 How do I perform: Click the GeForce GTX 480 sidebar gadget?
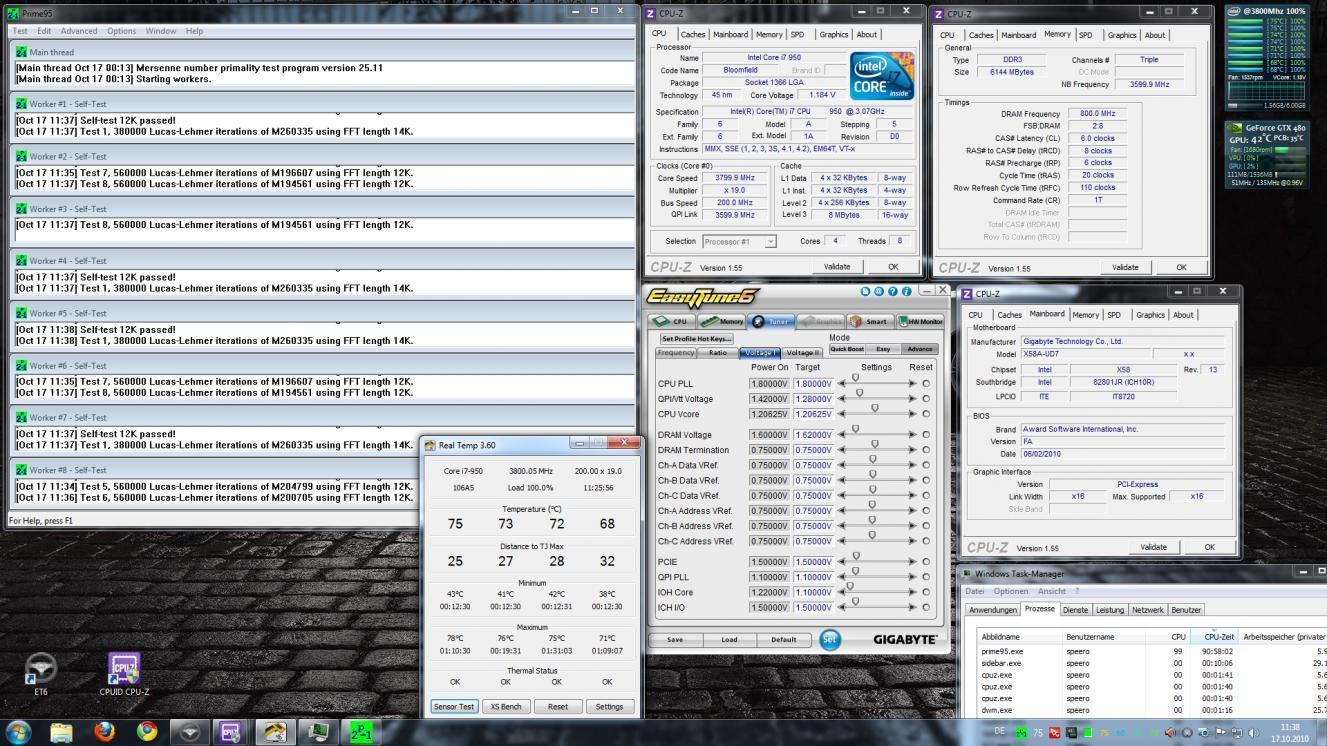point(1266,154)
